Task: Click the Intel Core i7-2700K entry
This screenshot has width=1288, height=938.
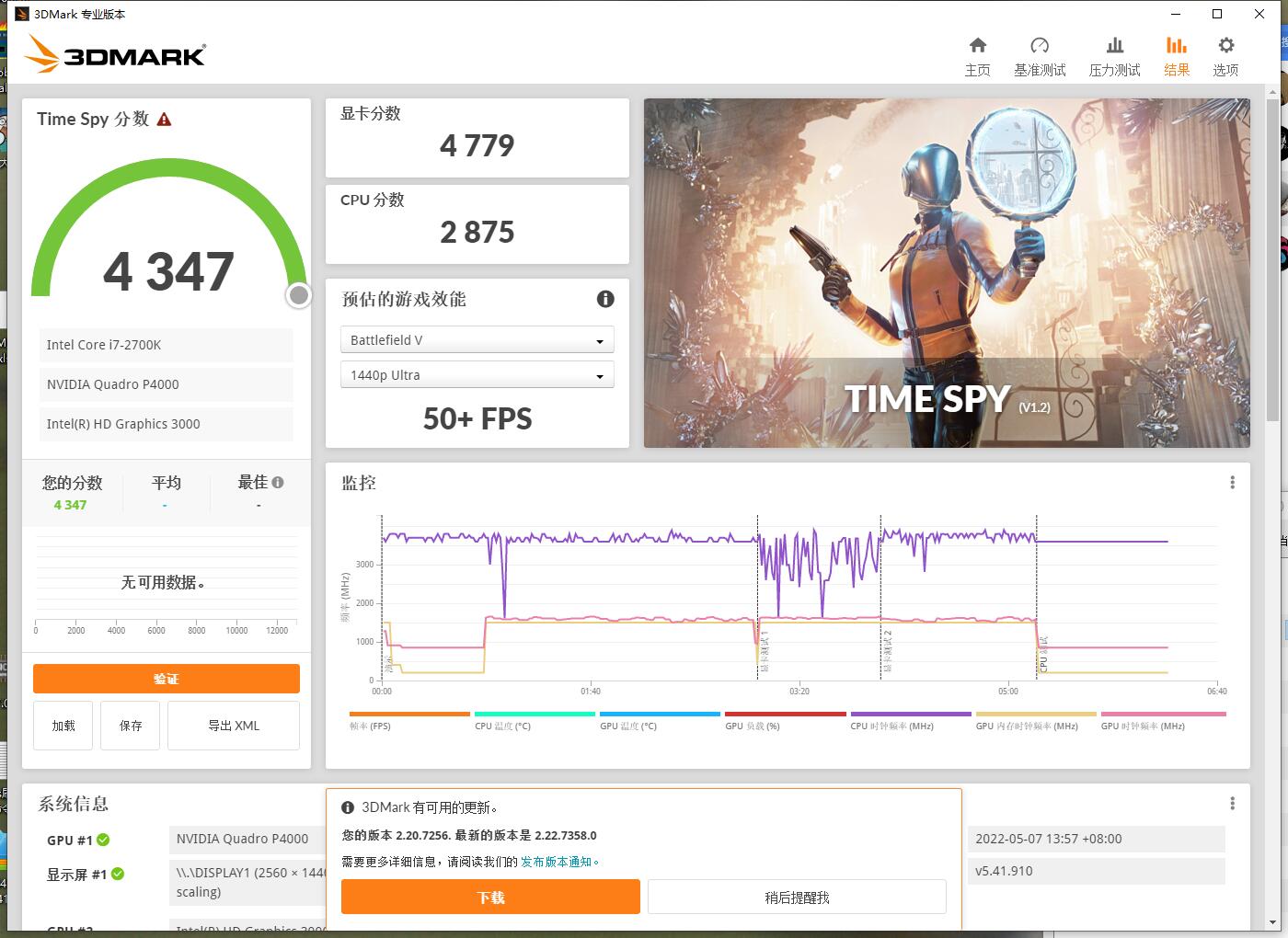Action: (x=166, y=345)
